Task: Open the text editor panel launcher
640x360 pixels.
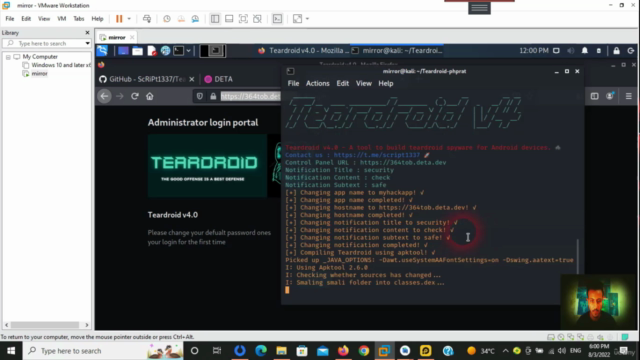Action: [152, 51]
